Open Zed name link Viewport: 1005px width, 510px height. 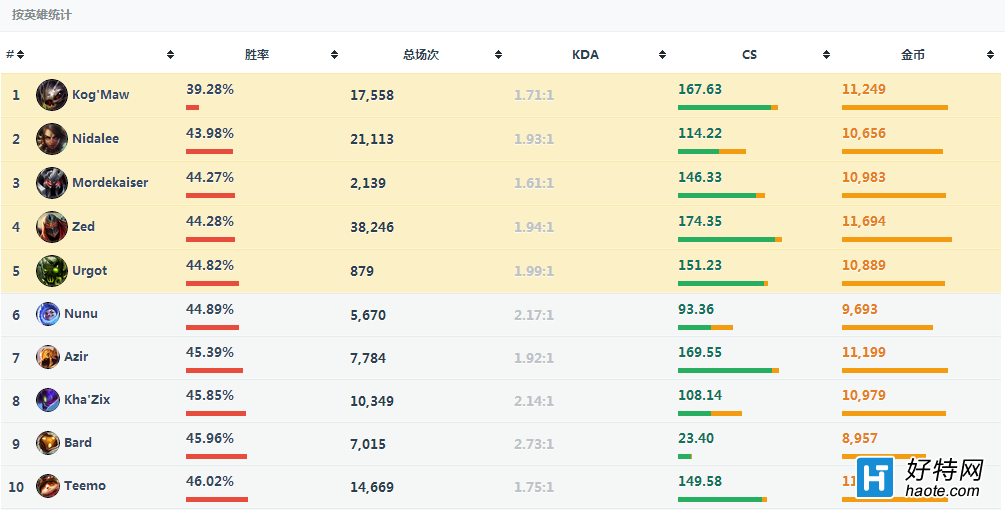pos(83,226)
